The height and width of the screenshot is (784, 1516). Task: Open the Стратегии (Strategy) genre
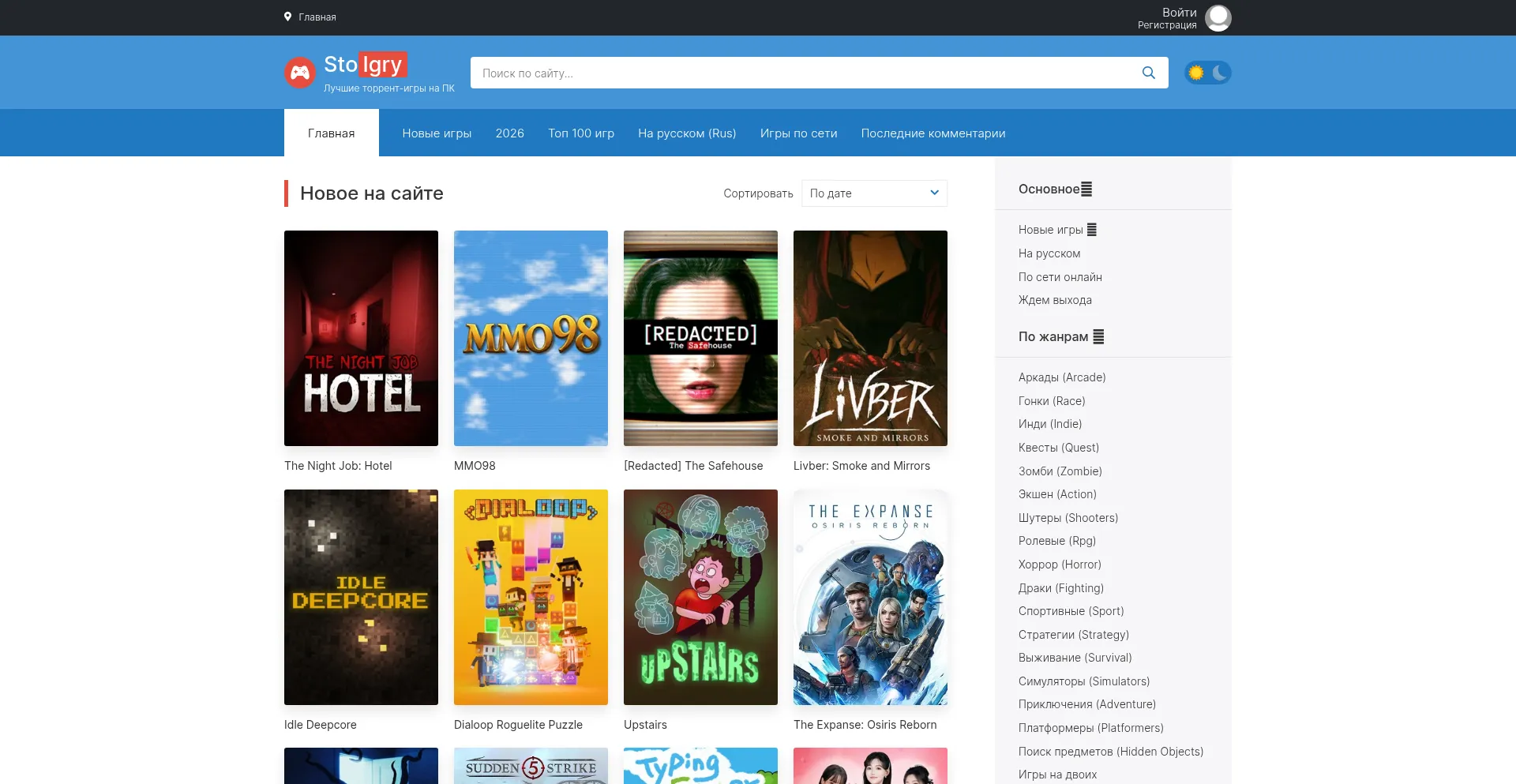coord(1074,635)
